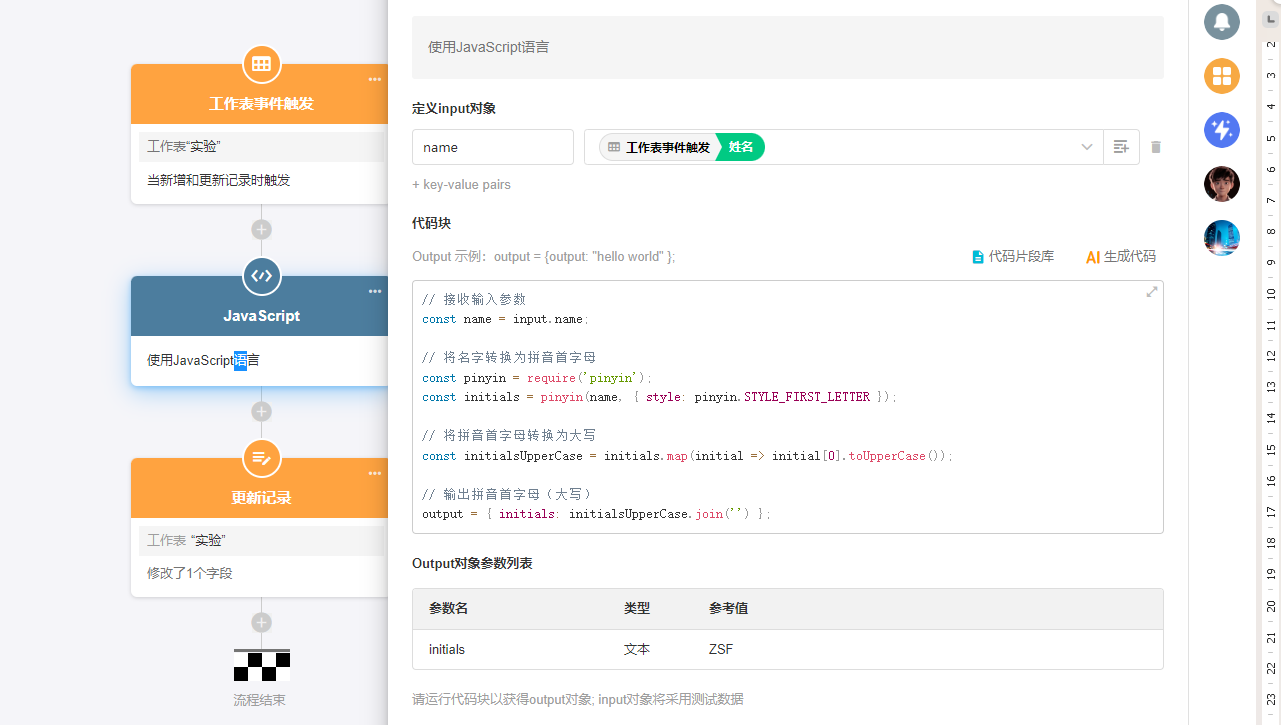
Task: Click the update record node icon
Action: tap(262, 458)
